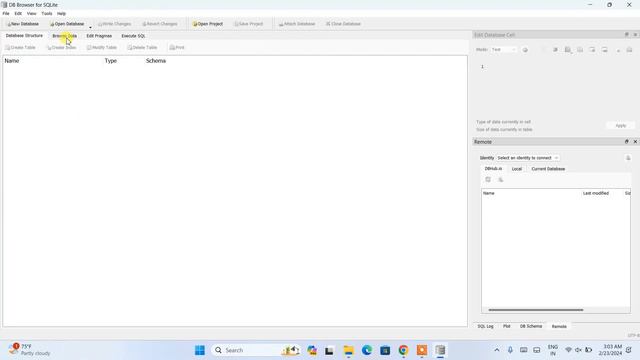Open the Tools menu

point(47,13)
